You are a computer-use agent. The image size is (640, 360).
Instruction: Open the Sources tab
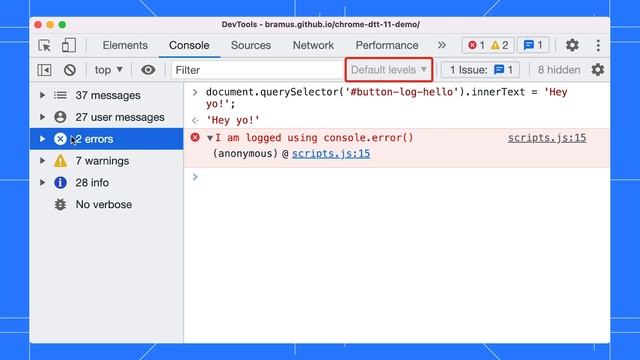coord(251,45)
